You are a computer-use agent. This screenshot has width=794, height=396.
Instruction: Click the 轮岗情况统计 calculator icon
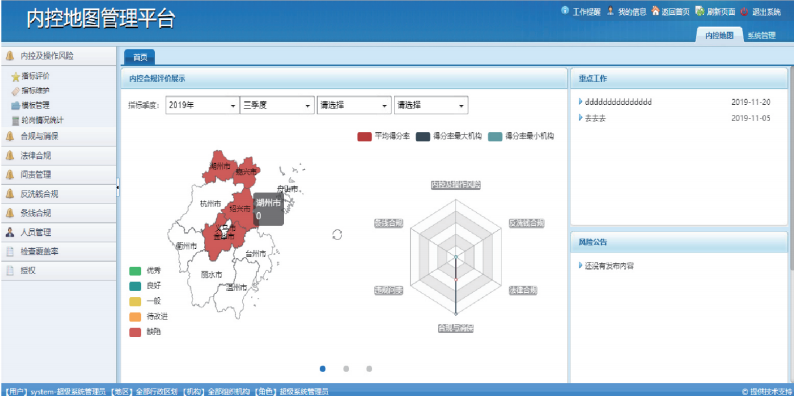point(16,121)
